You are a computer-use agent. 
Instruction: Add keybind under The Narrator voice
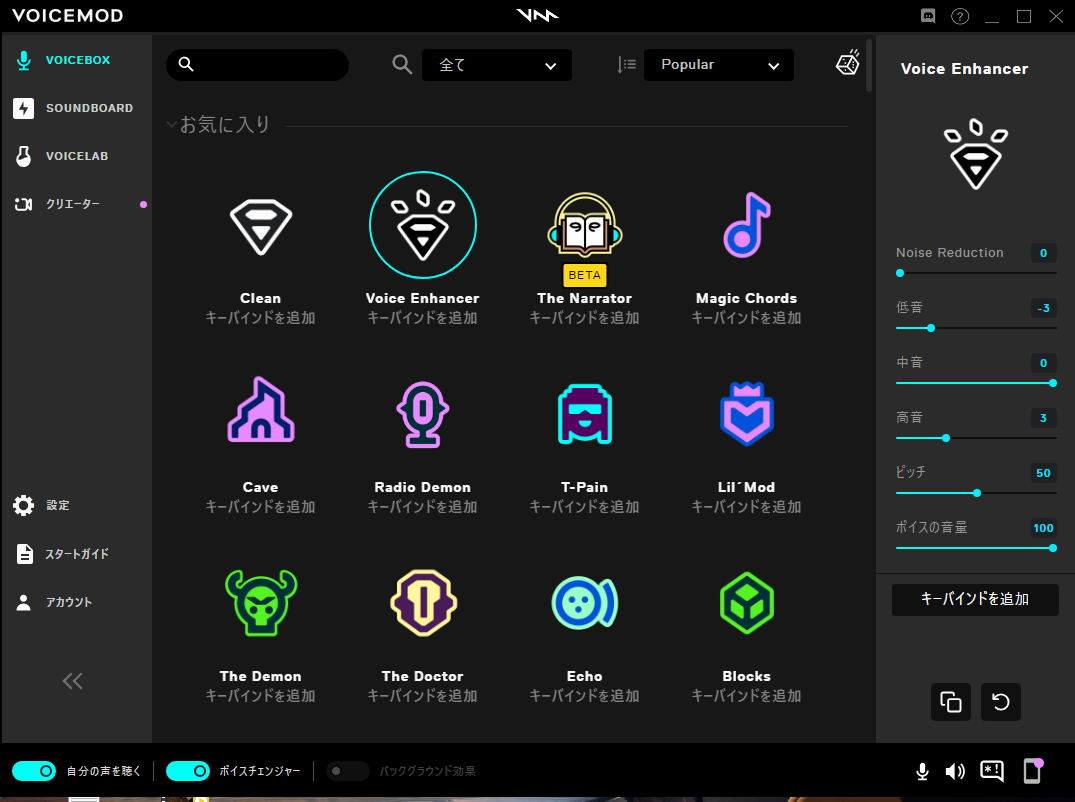point(585,318)
